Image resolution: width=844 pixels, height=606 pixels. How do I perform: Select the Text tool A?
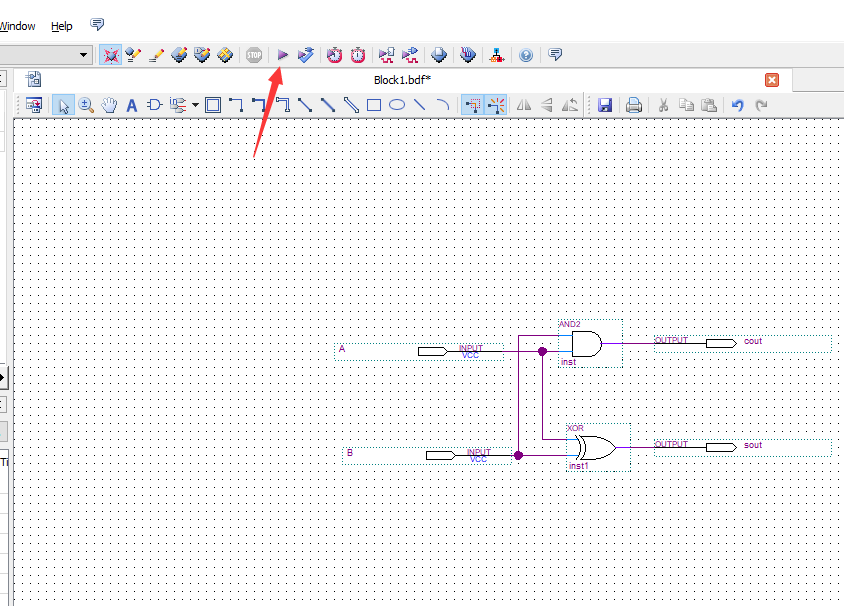click(132, 105)
